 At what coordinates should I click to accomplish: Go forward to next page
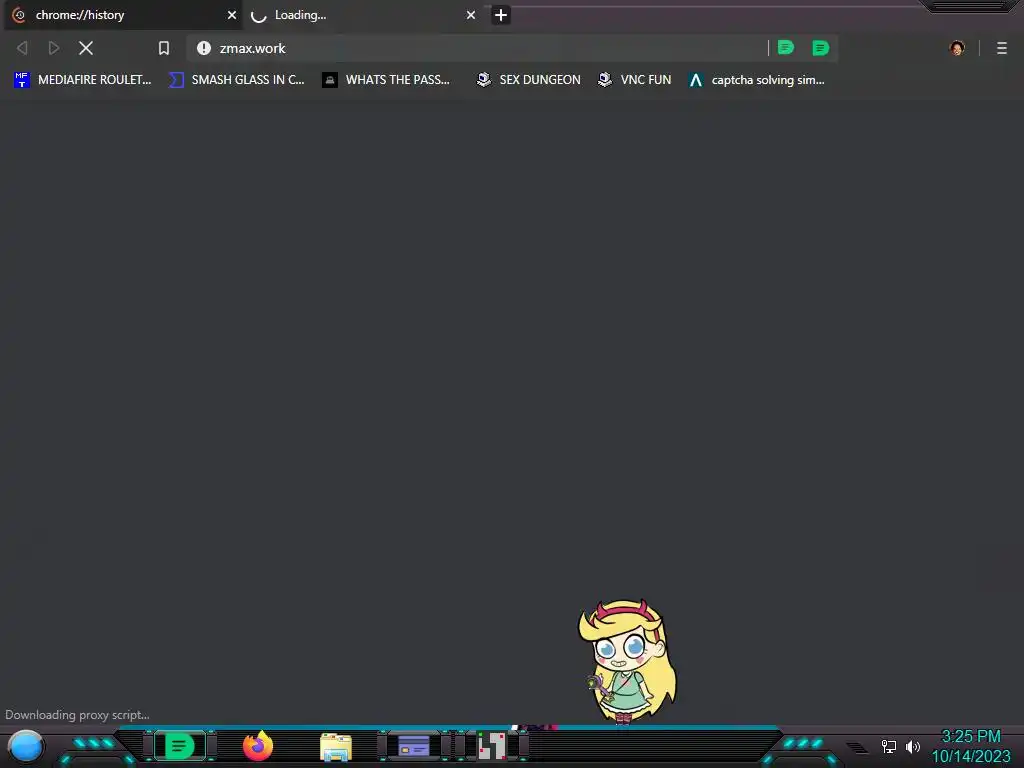54,48
